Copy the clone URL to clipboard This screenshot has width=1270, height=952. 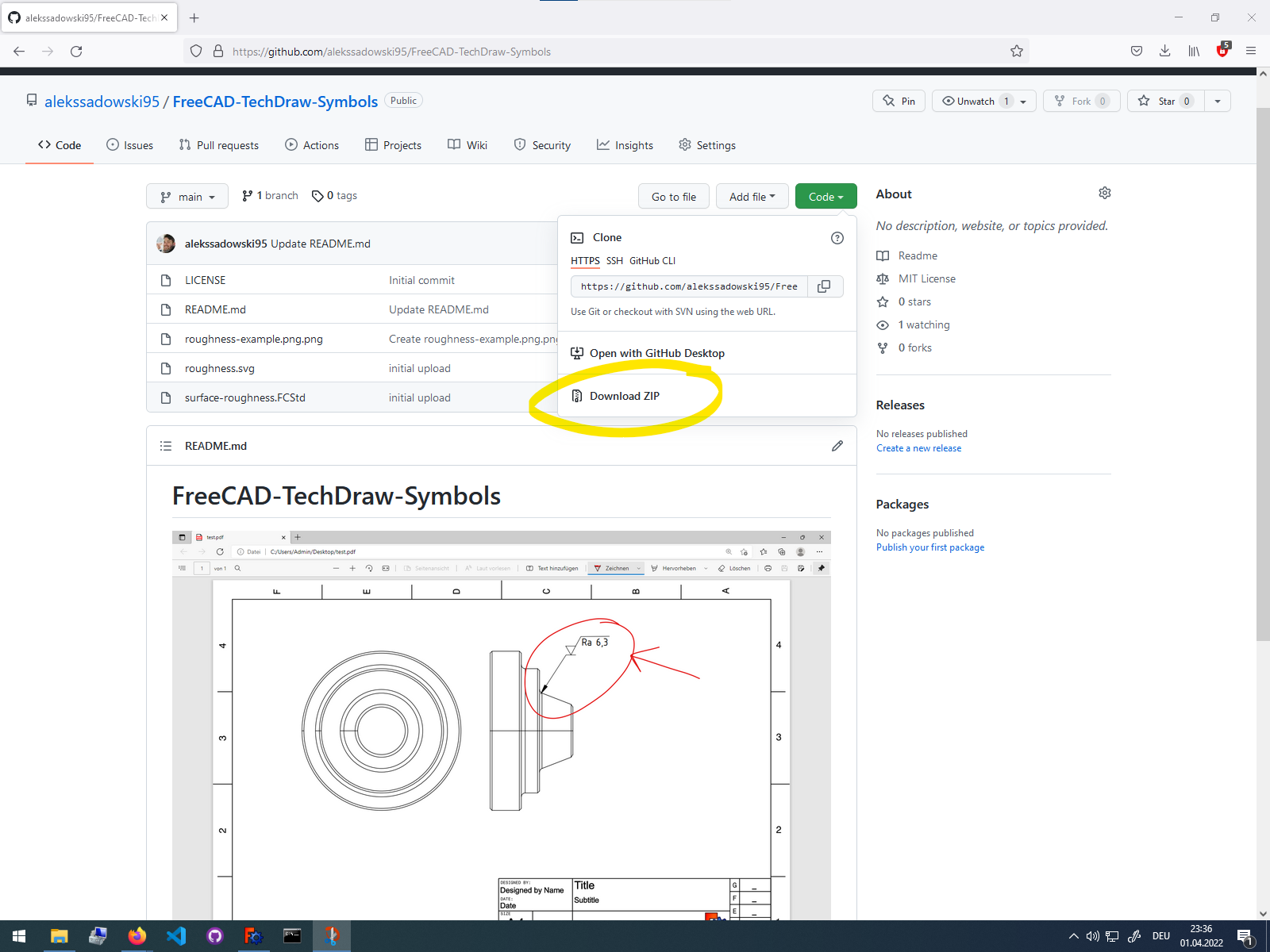click(825, 286)
